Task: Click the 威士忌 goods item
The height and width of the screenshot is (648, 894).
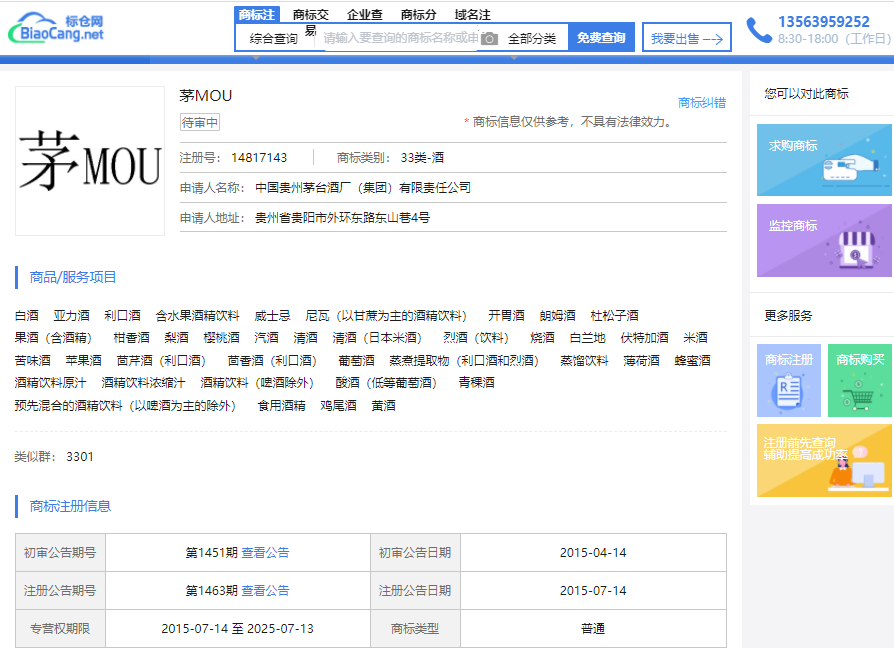Action: (272, 316)
